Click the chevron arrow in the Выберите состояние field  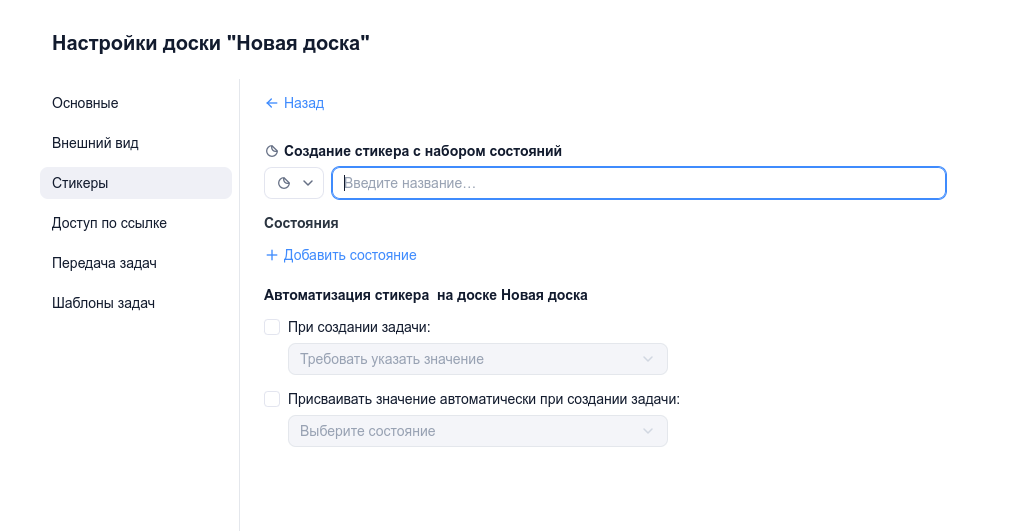(648, 431)
